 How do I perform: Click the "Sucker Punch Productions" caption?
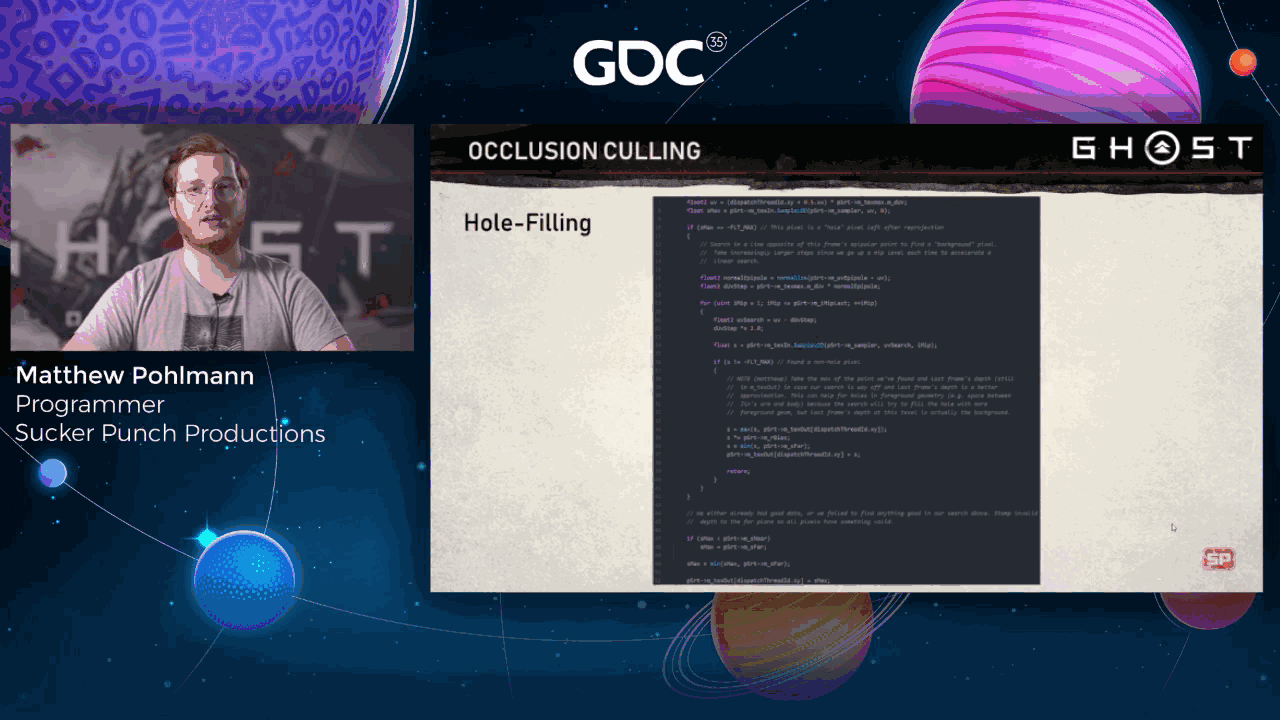pos(170,434)
